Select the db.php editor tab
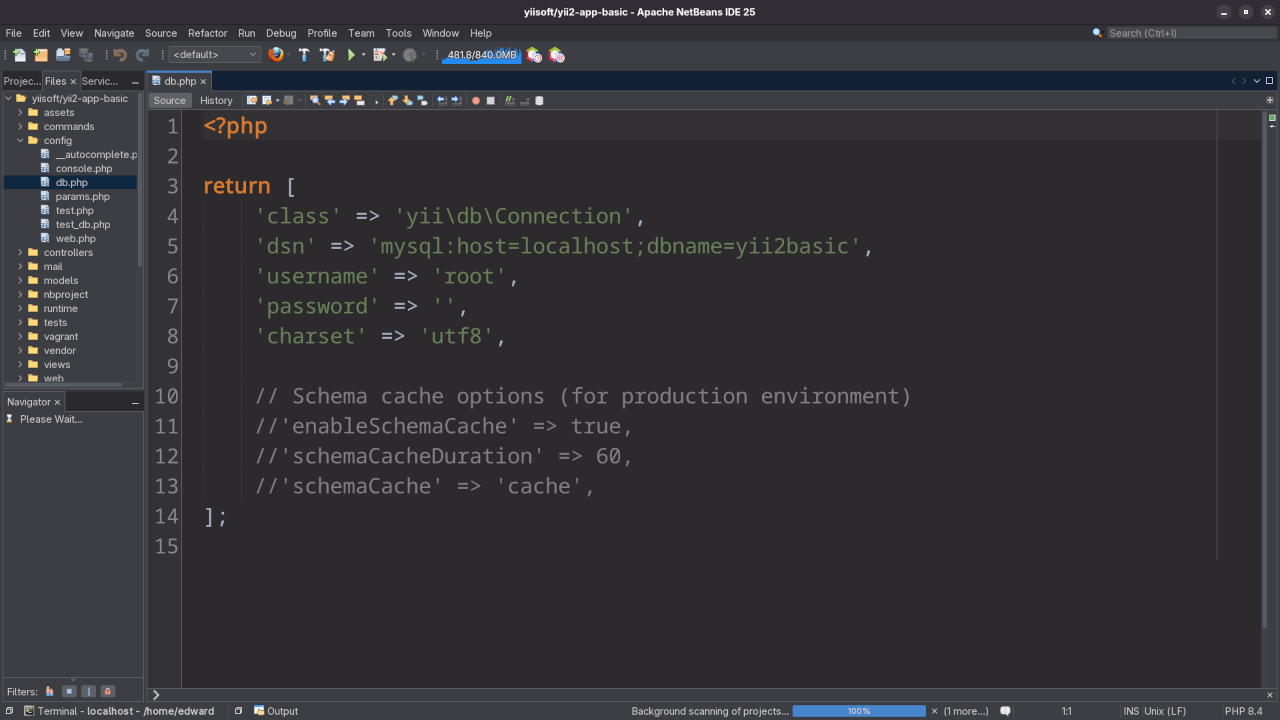The image size is (1280, 720). [x=180, y=81]
